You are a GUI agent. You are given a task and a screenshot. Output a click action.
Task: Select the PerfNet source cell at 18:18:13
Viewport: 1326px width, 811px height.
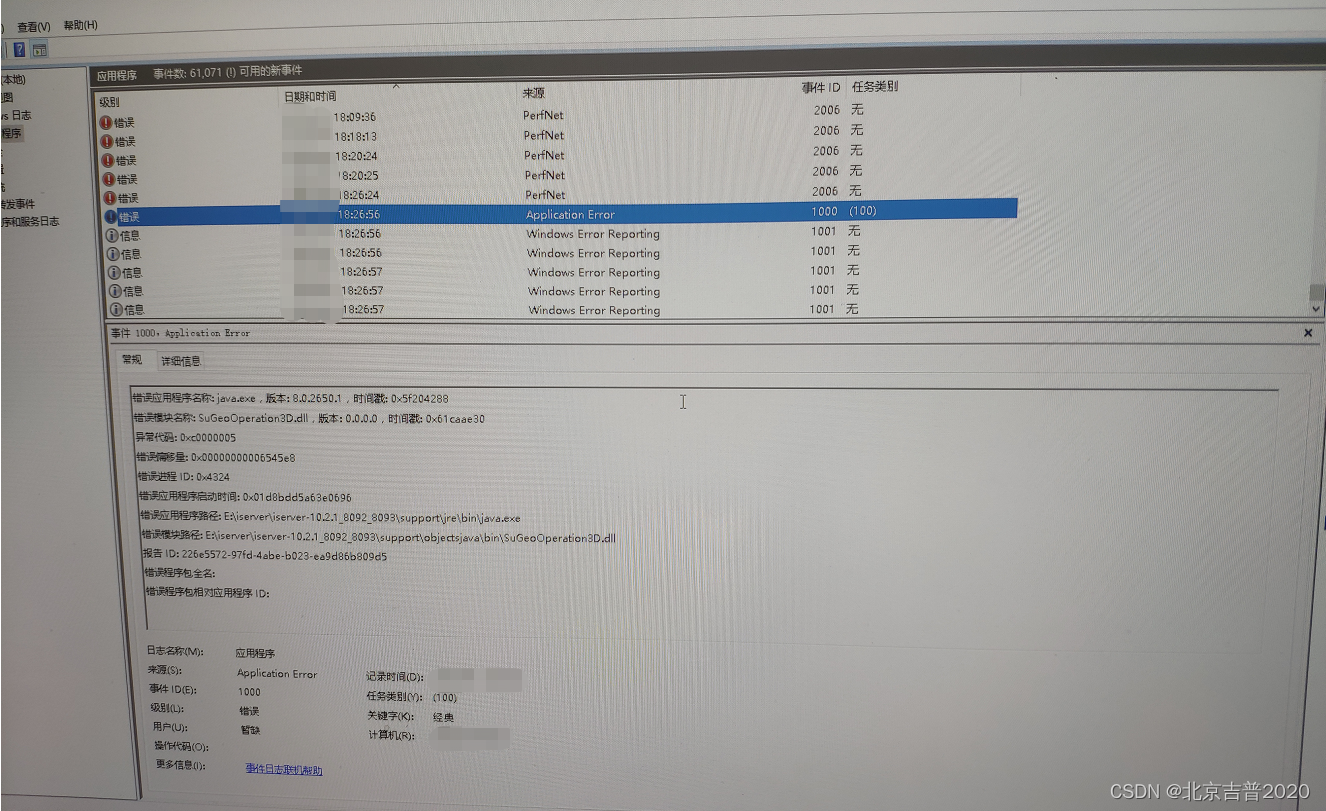[543, 135]
